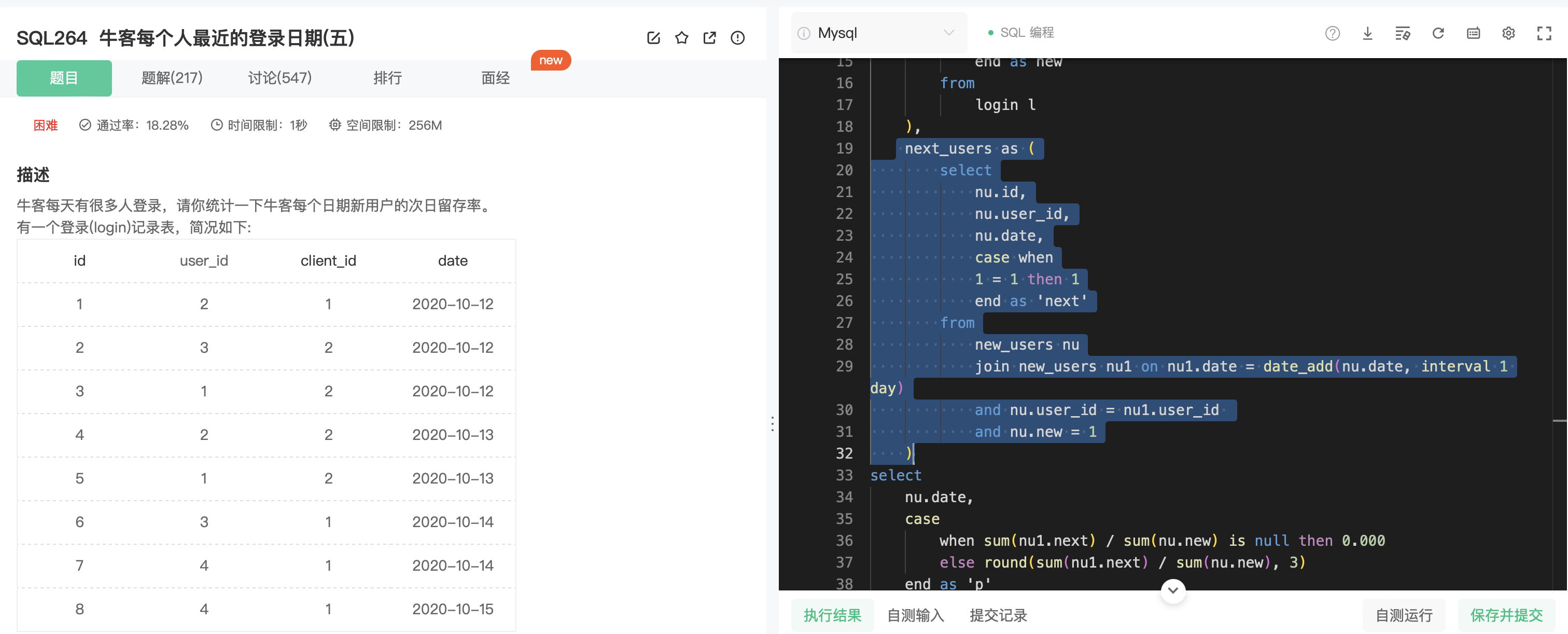Click the 自测运行 button
1568x634 pixels.
[x=1404, y=615]
